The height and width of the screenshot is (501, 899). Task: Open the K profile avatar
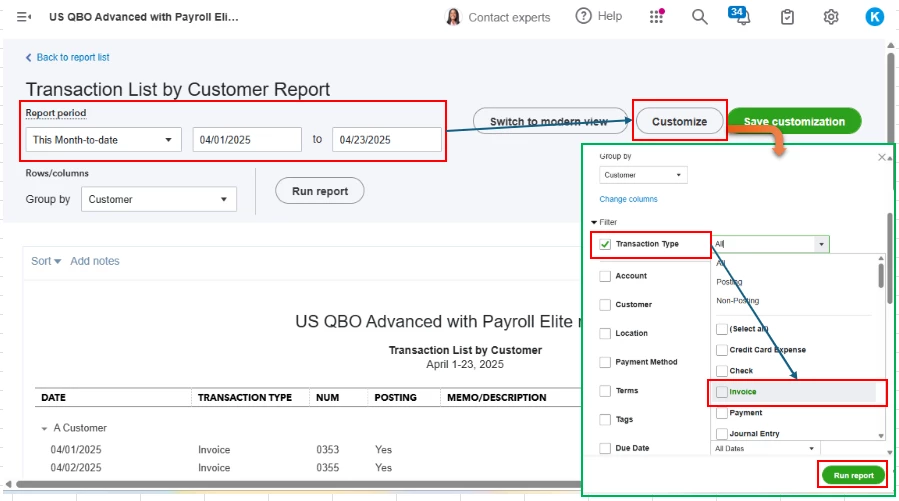[874, 17]
